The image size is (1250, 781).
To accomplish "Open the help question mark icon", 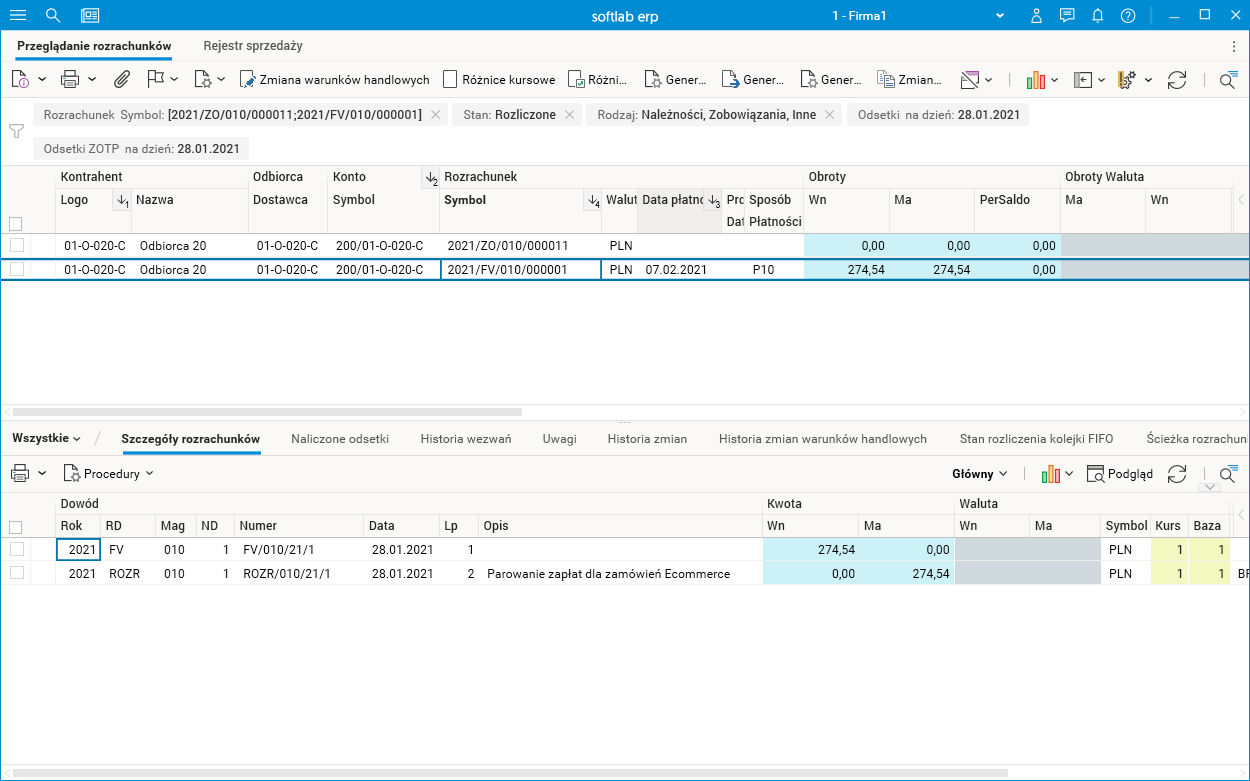I will [1128, 15].
